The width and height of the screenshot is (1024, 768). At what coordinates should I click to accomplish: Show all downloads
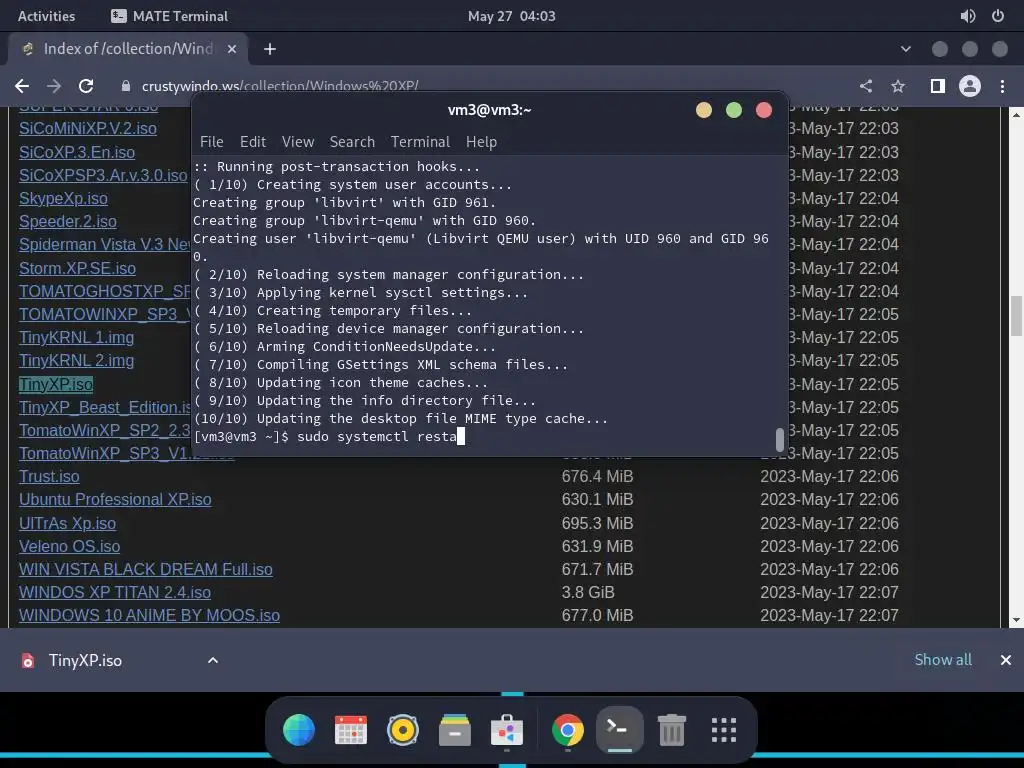[x=943, y=660]
